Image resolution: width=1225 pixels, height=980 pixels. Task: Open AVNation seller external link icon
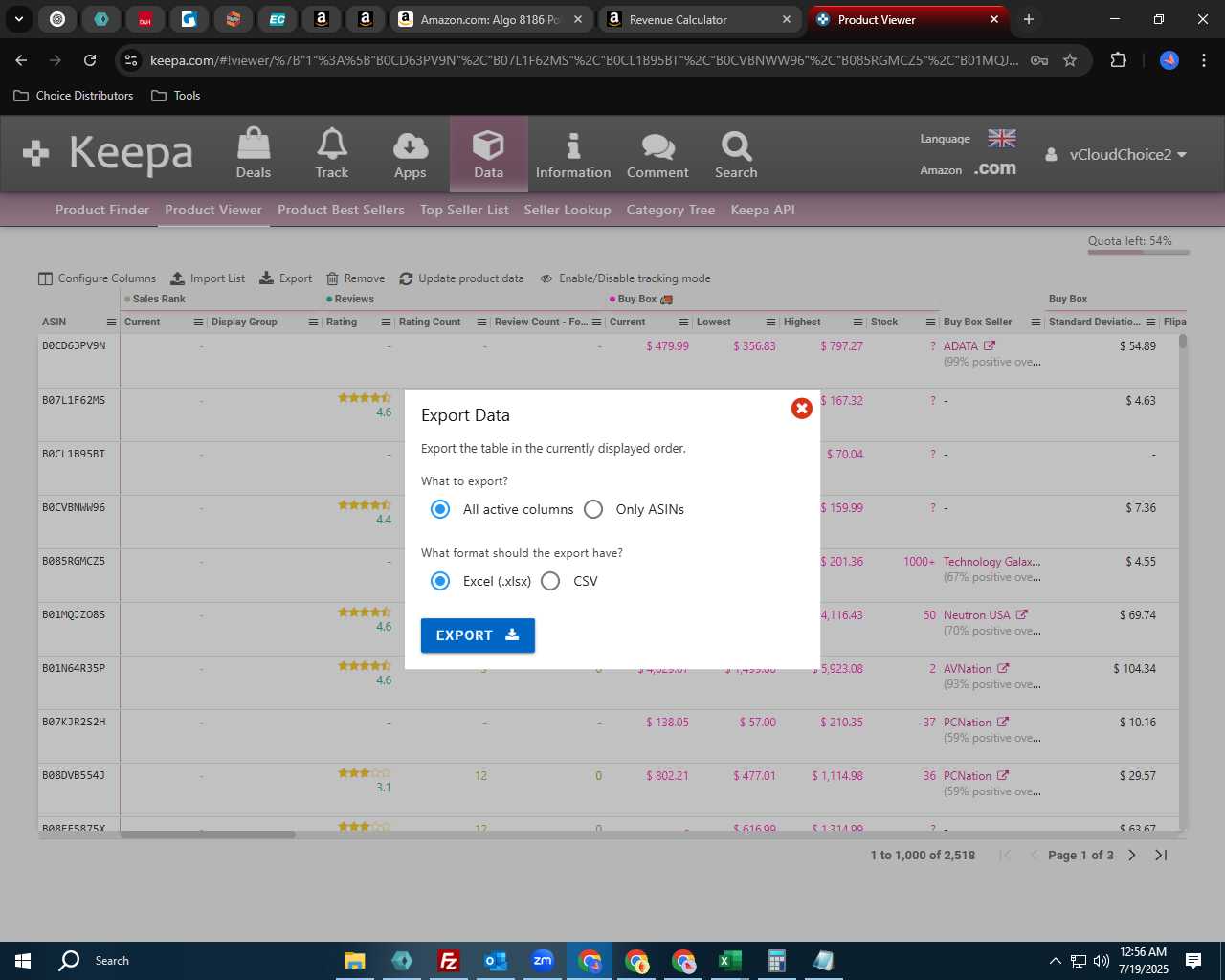point(1003,668)
